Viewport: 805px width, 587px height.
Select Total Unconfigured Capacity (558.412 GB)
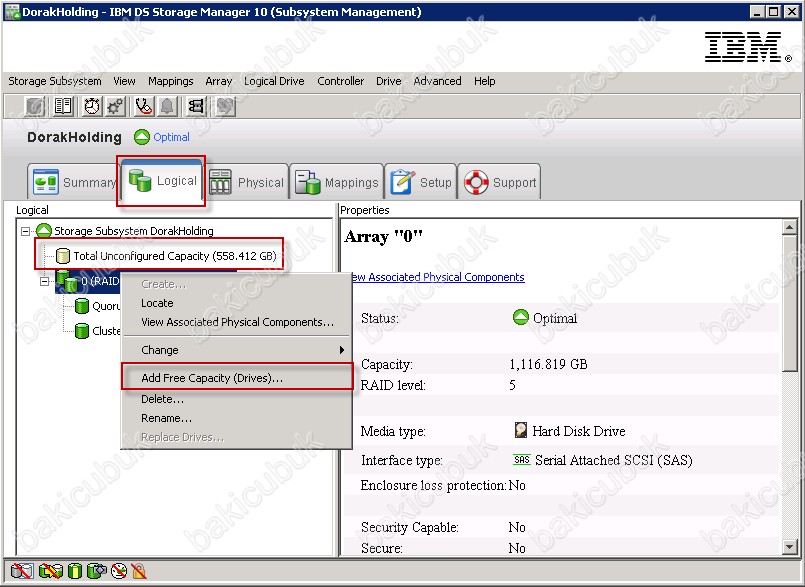point(166,256)
